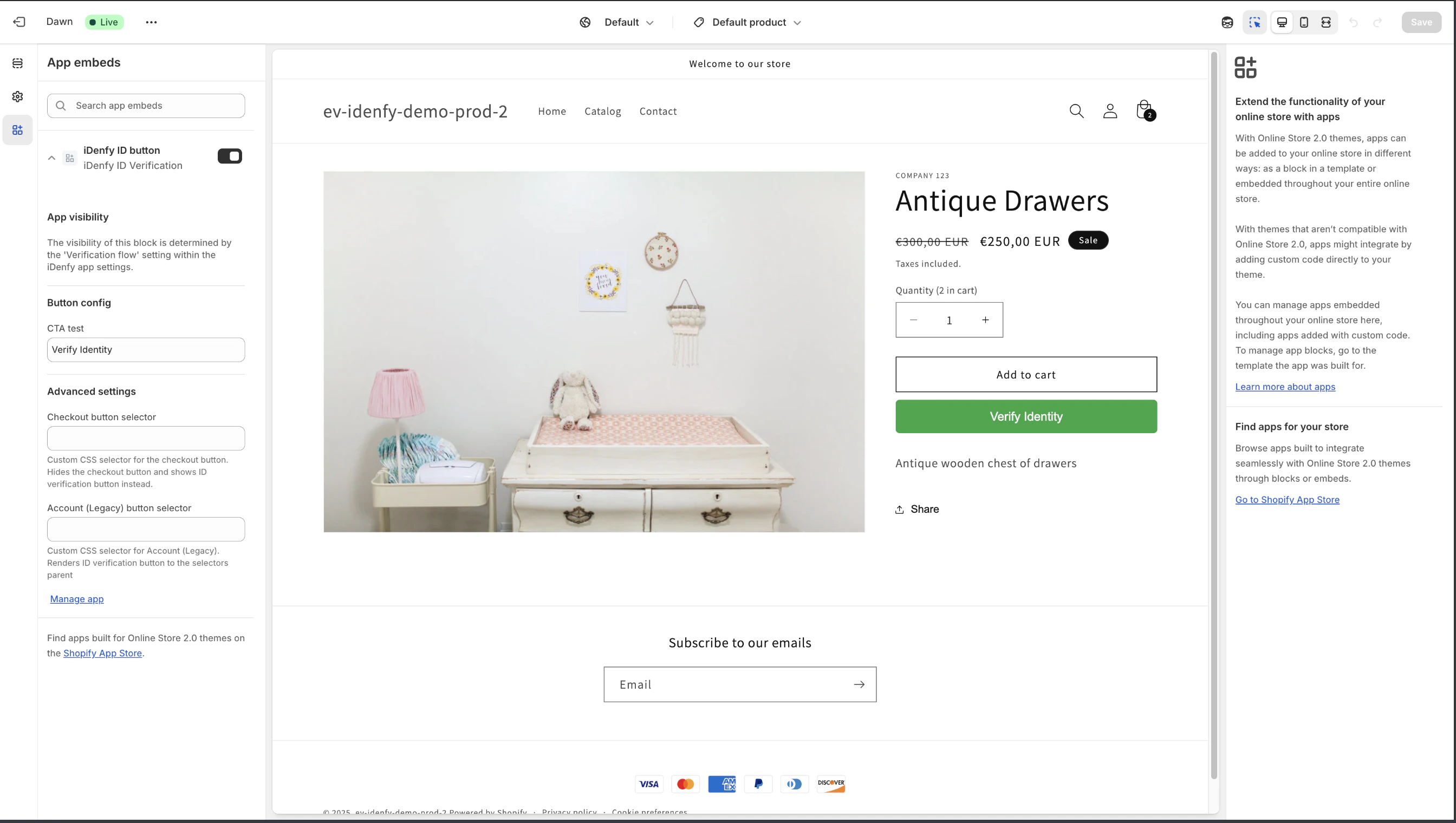The image size is (1456, 823).
Task: Open Theme settings gear in left sidebar
Action: 17,96
